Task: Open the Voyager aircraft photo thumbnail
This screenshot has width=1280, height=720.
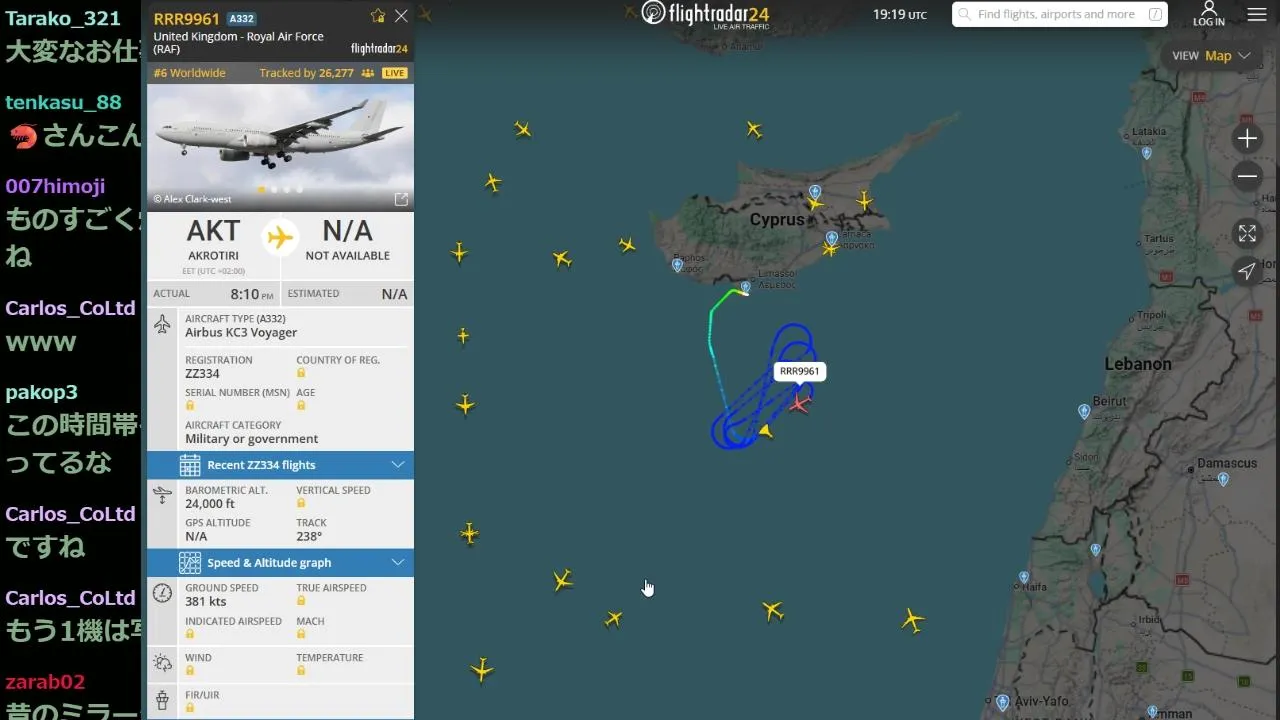Action: tap(280, 146)
